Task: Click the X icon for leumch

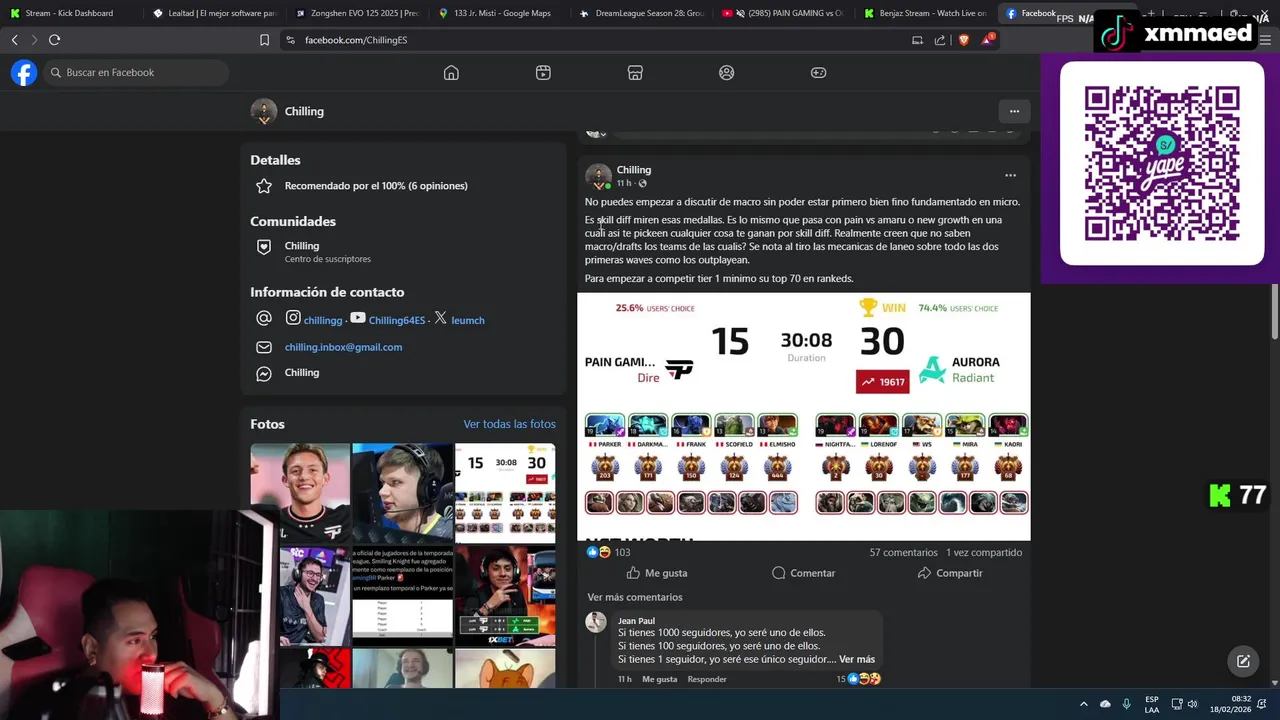Action: pyautogui.click(x=441, y=318)
